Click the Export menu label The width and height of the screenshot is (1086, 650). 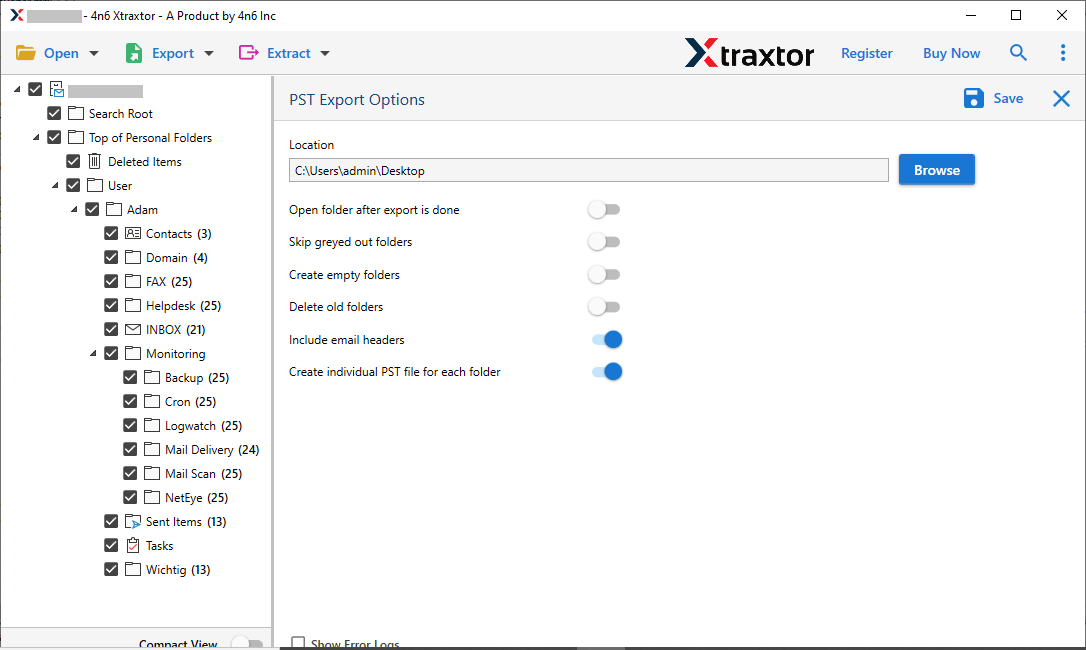pos(172,53)
